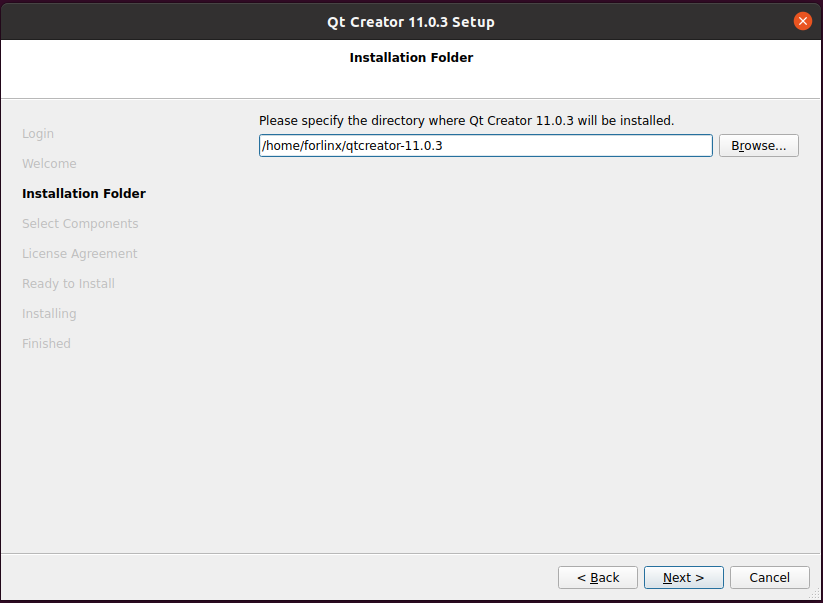Close the Qt Creator Setup window
The image size is (823, 603).
point(802,21)
